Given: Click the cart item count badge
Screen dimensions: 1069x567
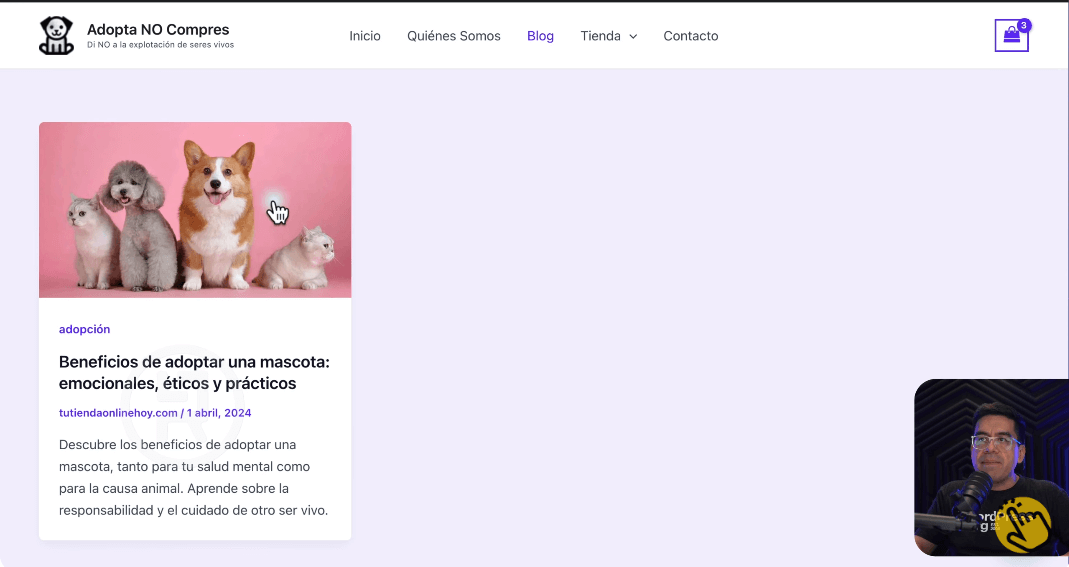Looking at the screenshot, I should click(x=1023, y=25).
